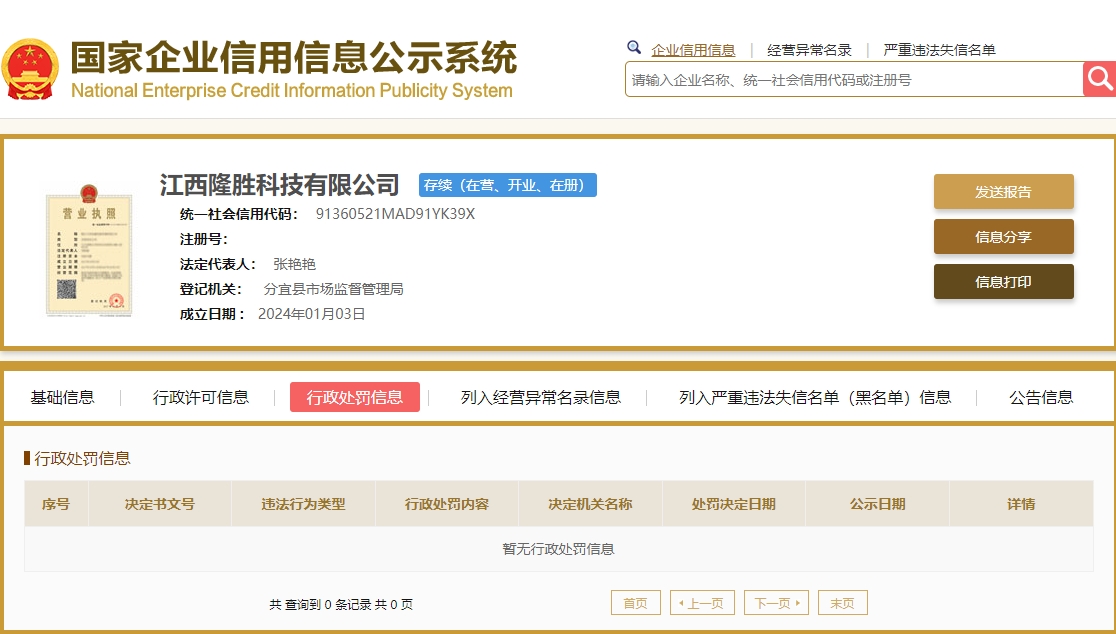Screen dimensions: 1116x634
Task: Click the 决定机关名称 column header
Action: click(x=590, y=504)
